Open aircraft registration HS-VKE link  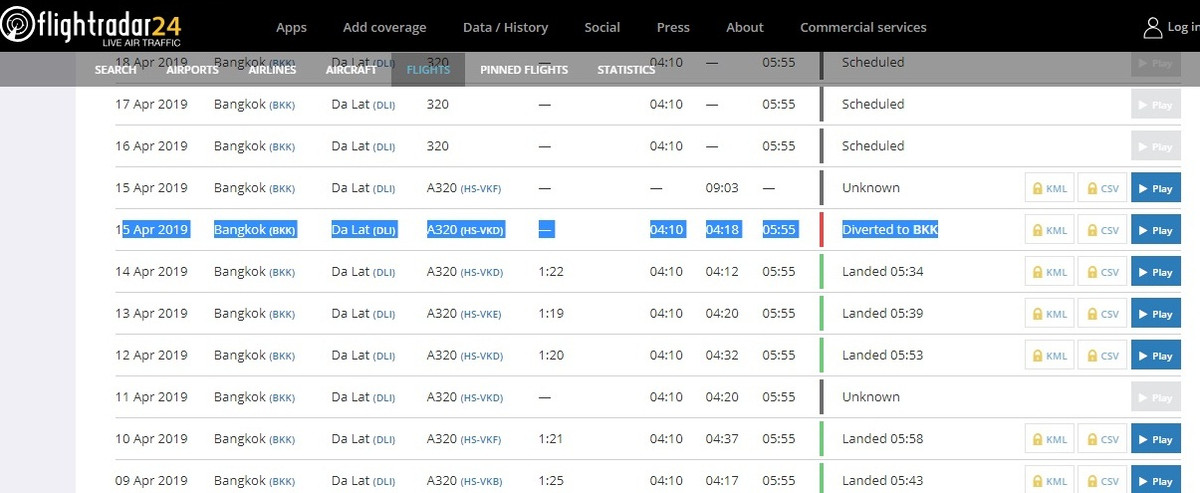pyautogui.click(x=481, y=314)
